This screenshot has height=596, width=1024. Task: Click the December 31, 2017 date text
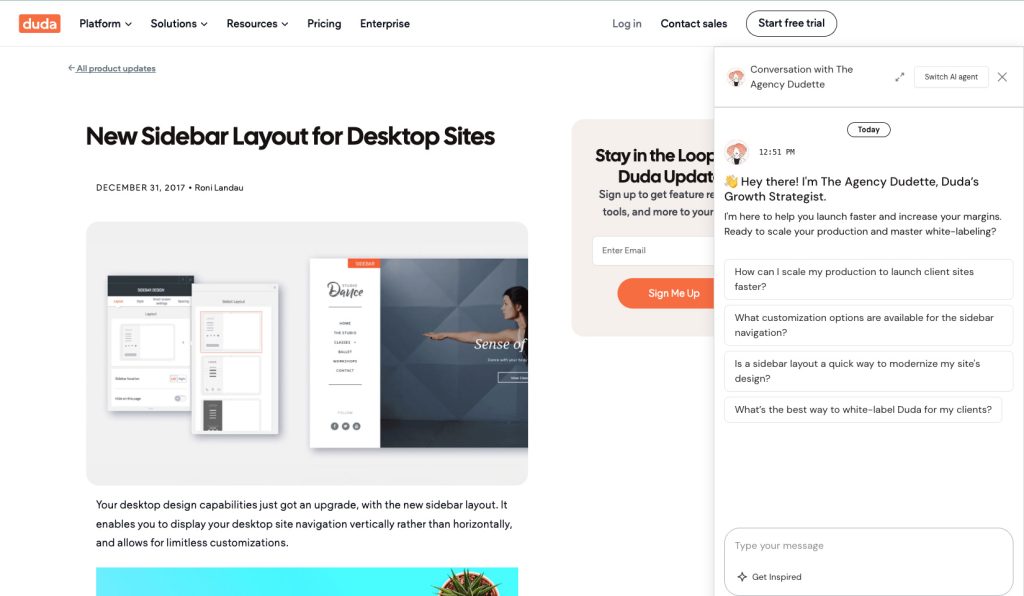[x=140, y=187]
